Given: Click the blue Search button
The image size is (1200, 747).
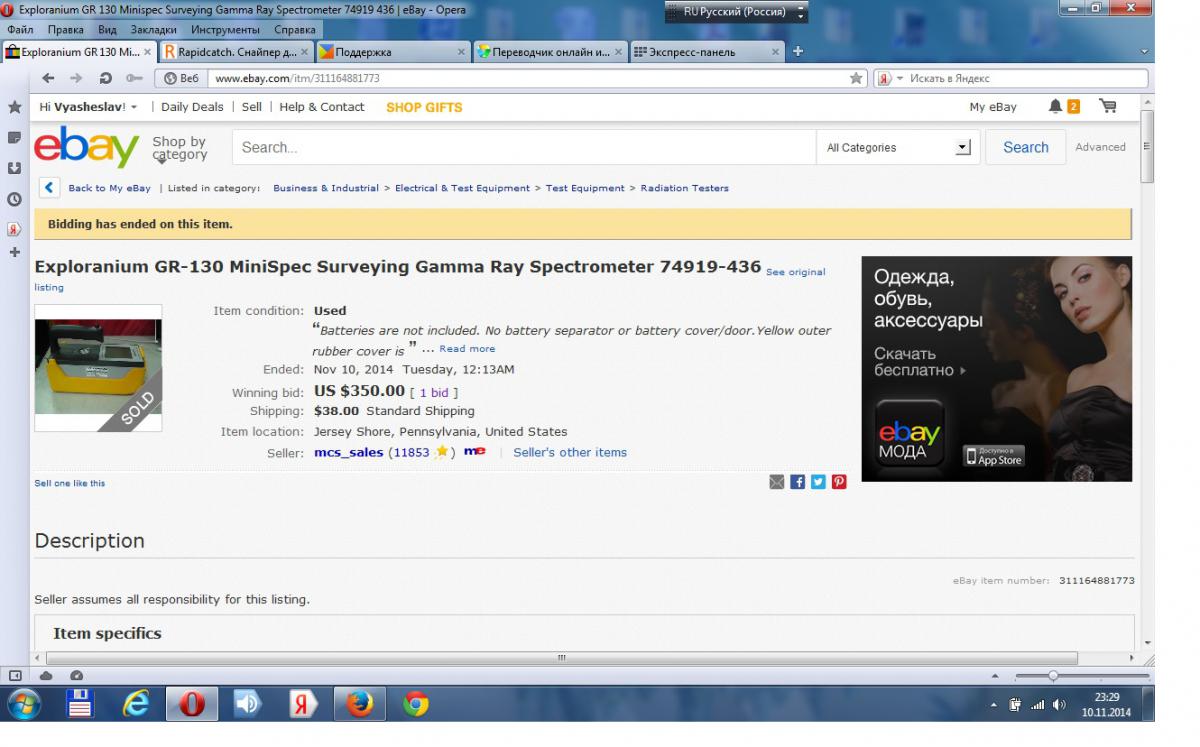Looking at the screenshot, I should 1025,148.
